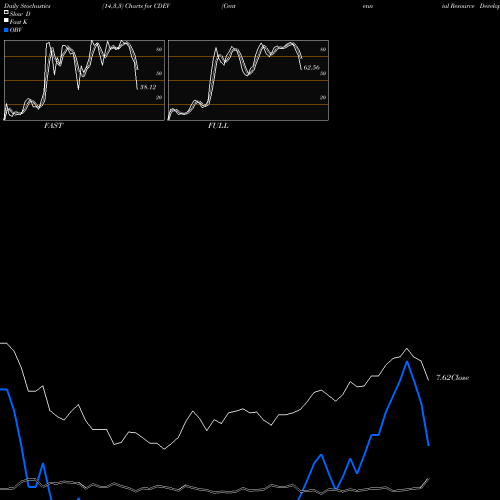This screenshot has height=500, width=500.
Task: Open the FULL stochastic chart panel
Action: 248,80
